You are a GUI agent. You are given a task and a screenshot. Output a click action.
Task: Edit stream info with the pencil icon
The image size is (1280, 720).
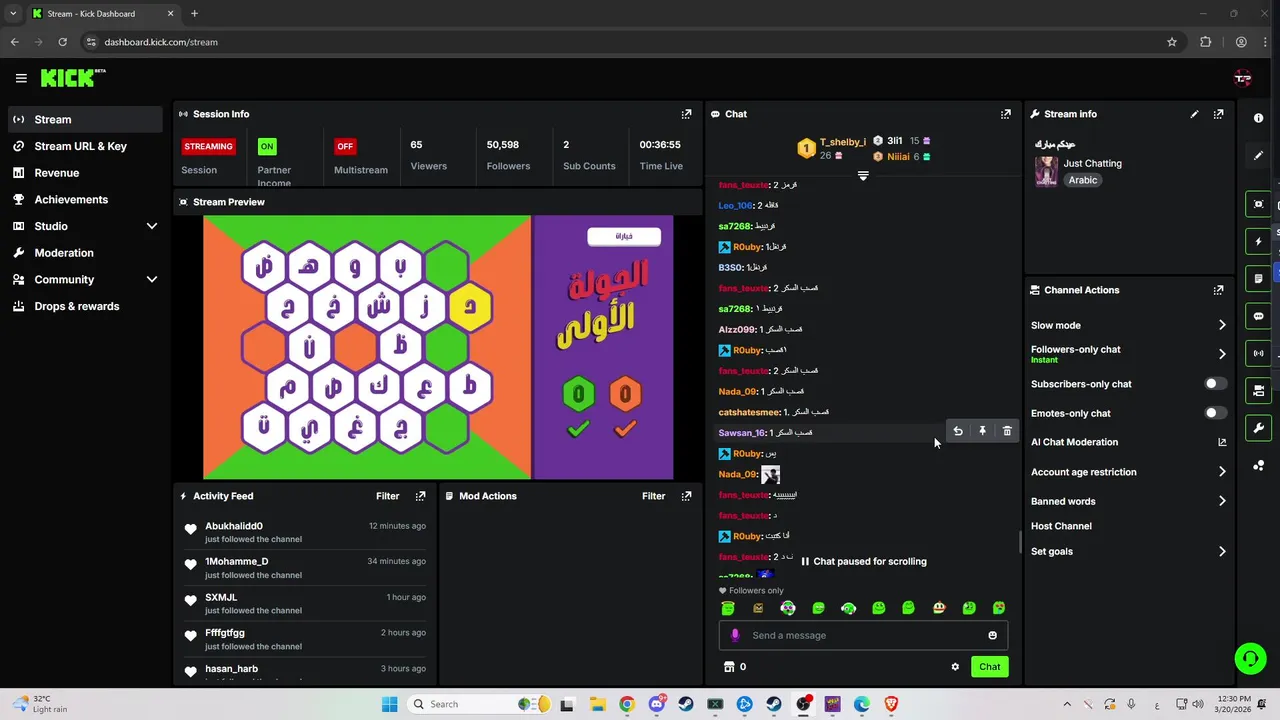[x=1194, y=114]
